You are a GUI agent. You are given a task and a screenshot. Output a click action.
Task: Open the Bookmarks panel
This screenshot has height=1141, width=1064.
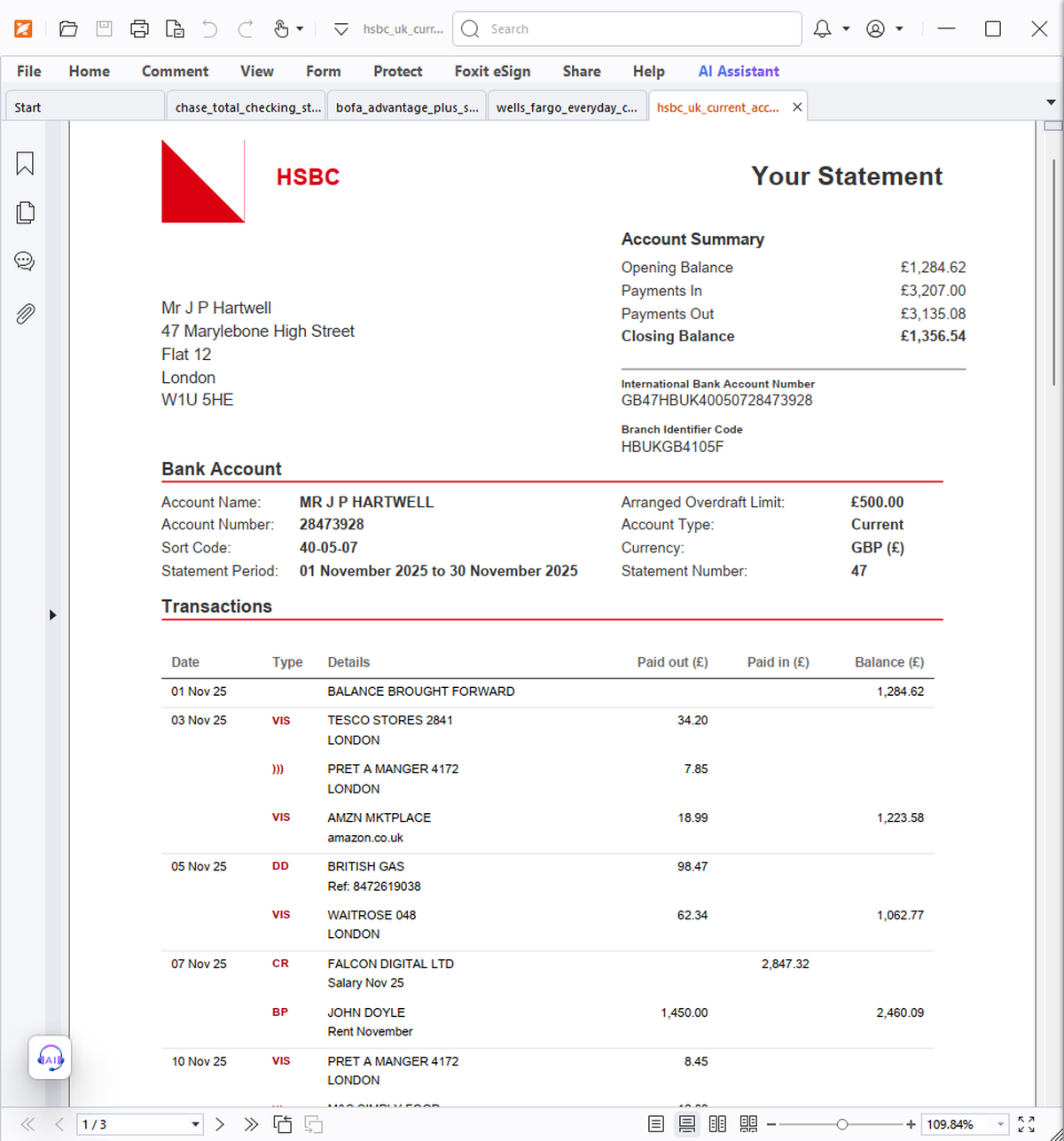tap(25, 163)
